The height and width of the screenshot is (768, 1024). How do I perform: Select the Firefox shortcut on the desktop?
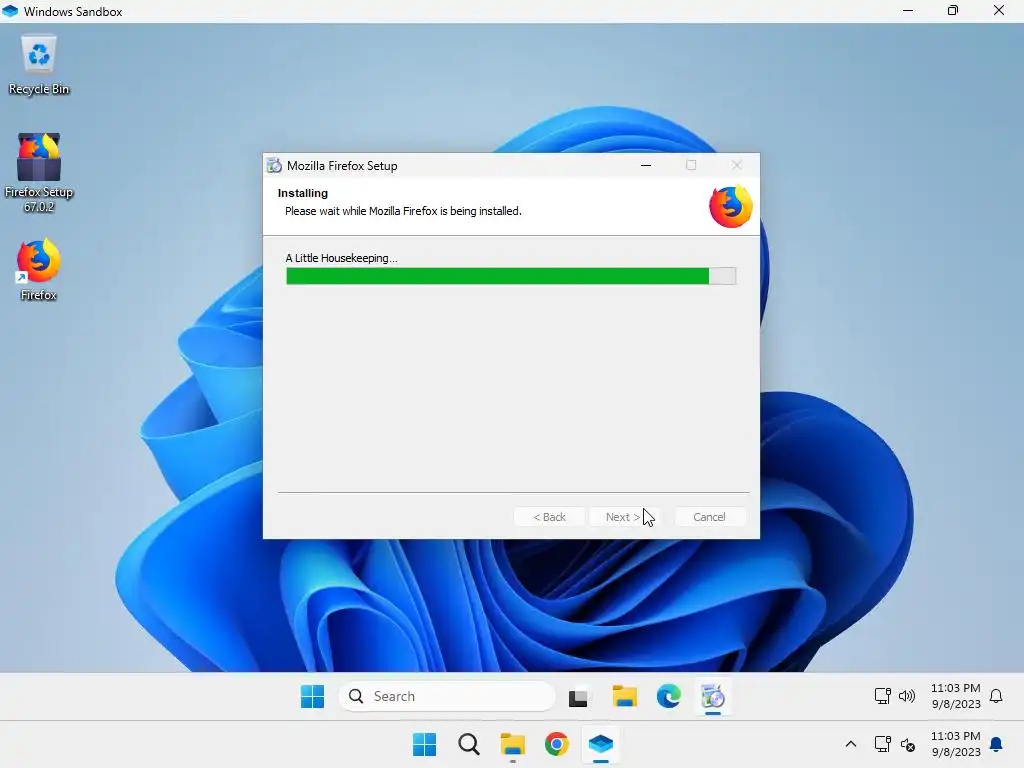click(x=39, y=270)
